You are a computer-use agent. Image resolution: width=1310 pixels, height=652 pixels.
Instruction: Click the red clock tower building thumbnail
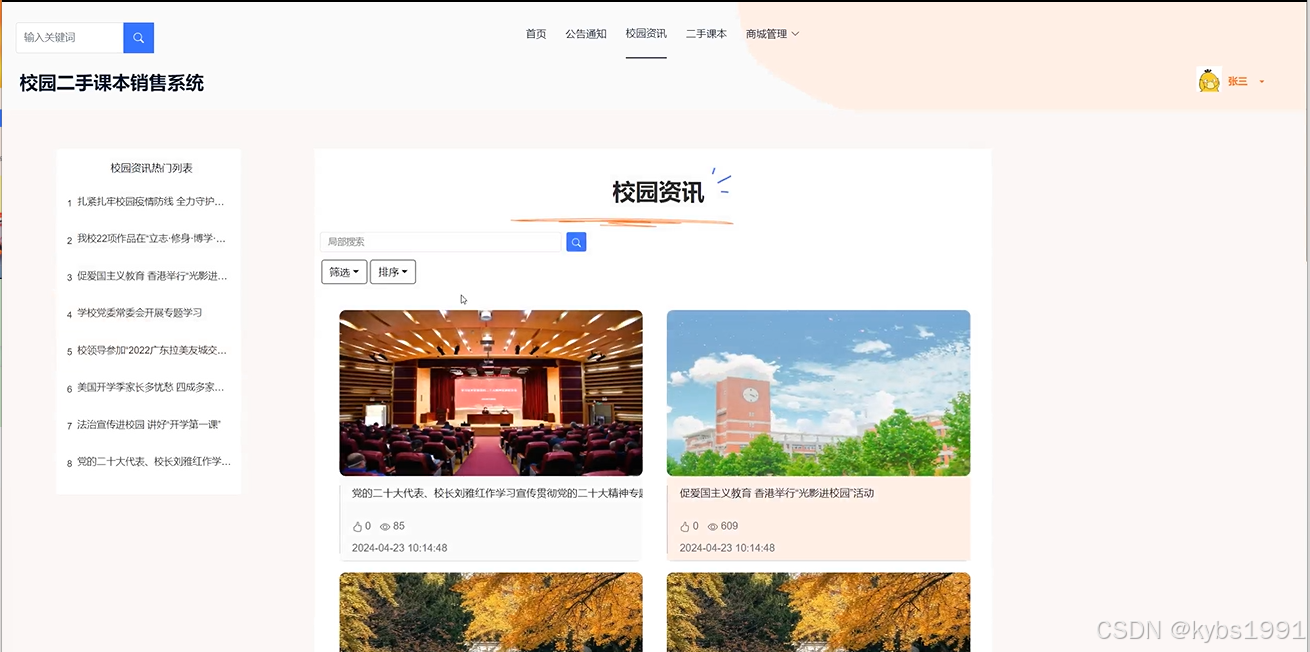(818, 393)
